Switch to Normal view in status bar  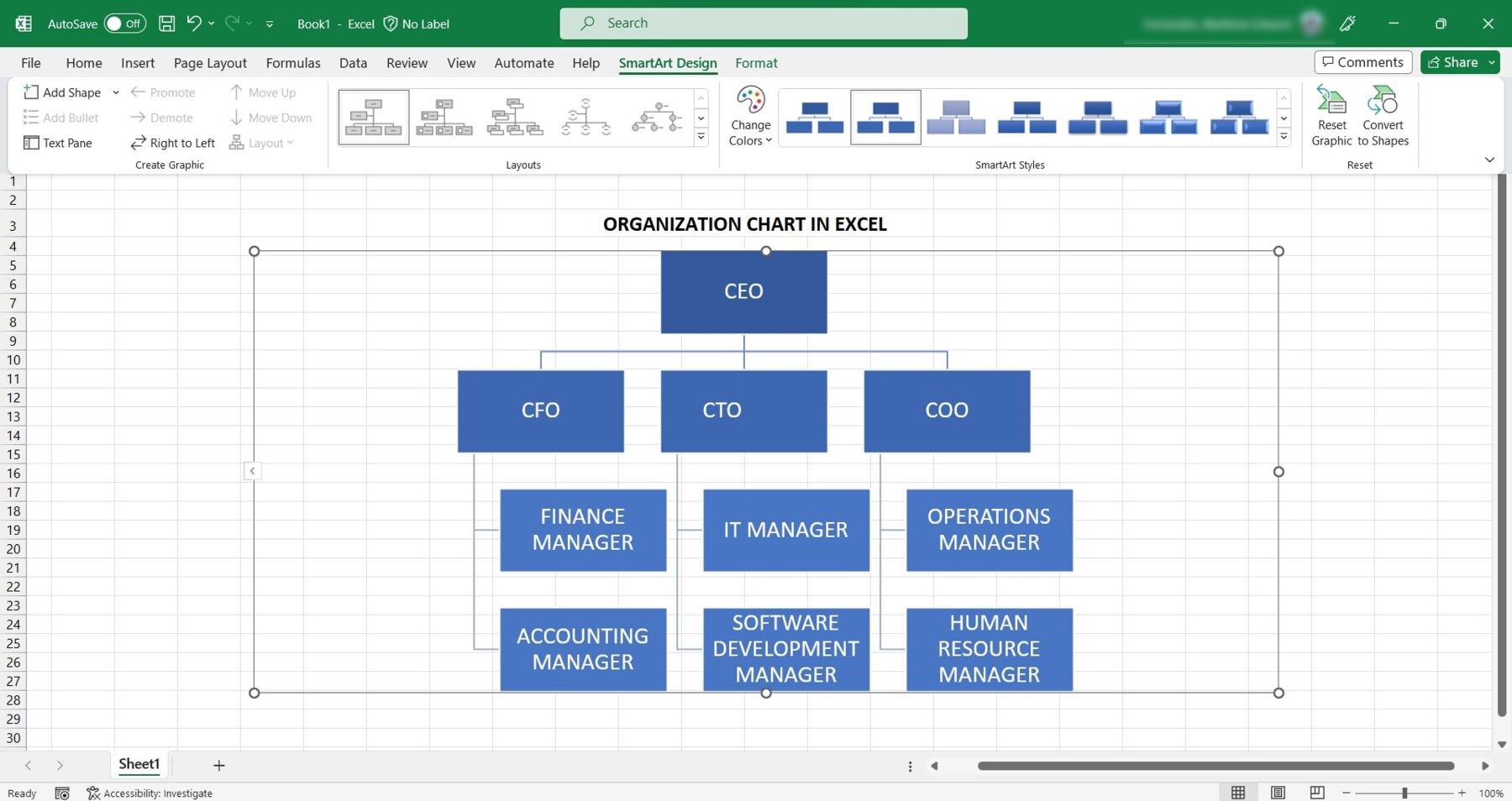(x=1238, y=792)
